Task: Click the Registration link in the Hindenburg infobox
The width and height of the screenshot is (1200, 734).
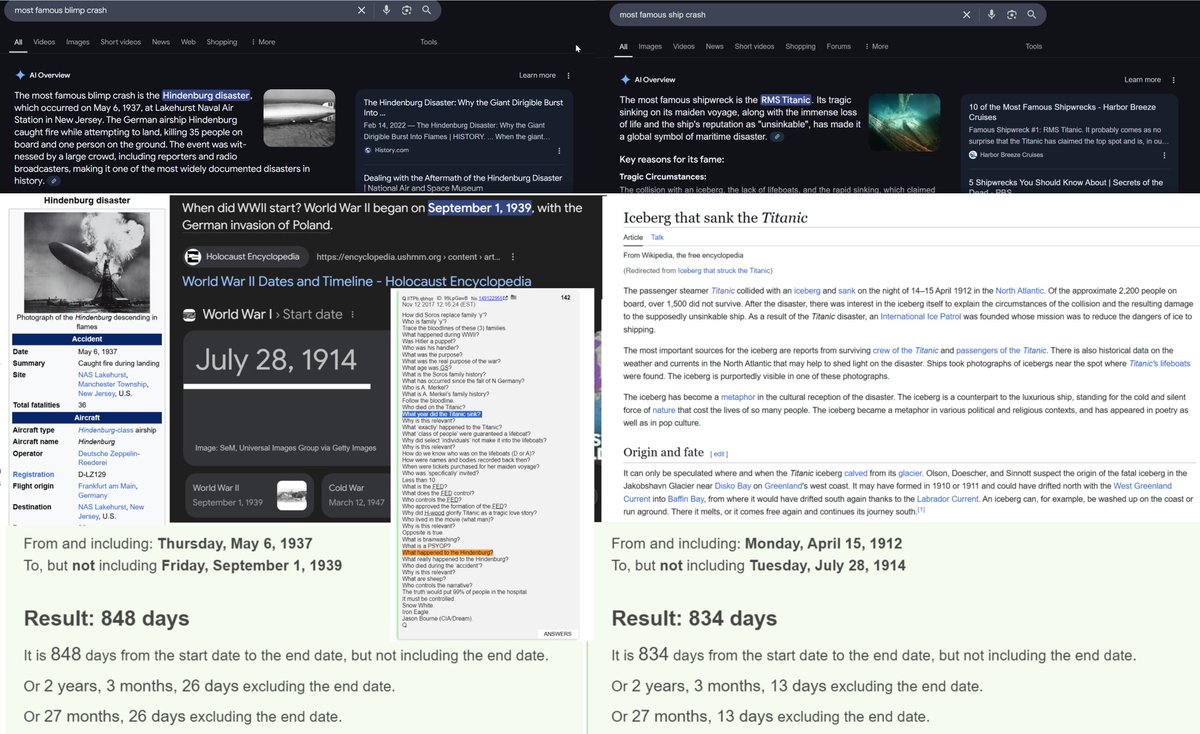Action: [33, 475]
